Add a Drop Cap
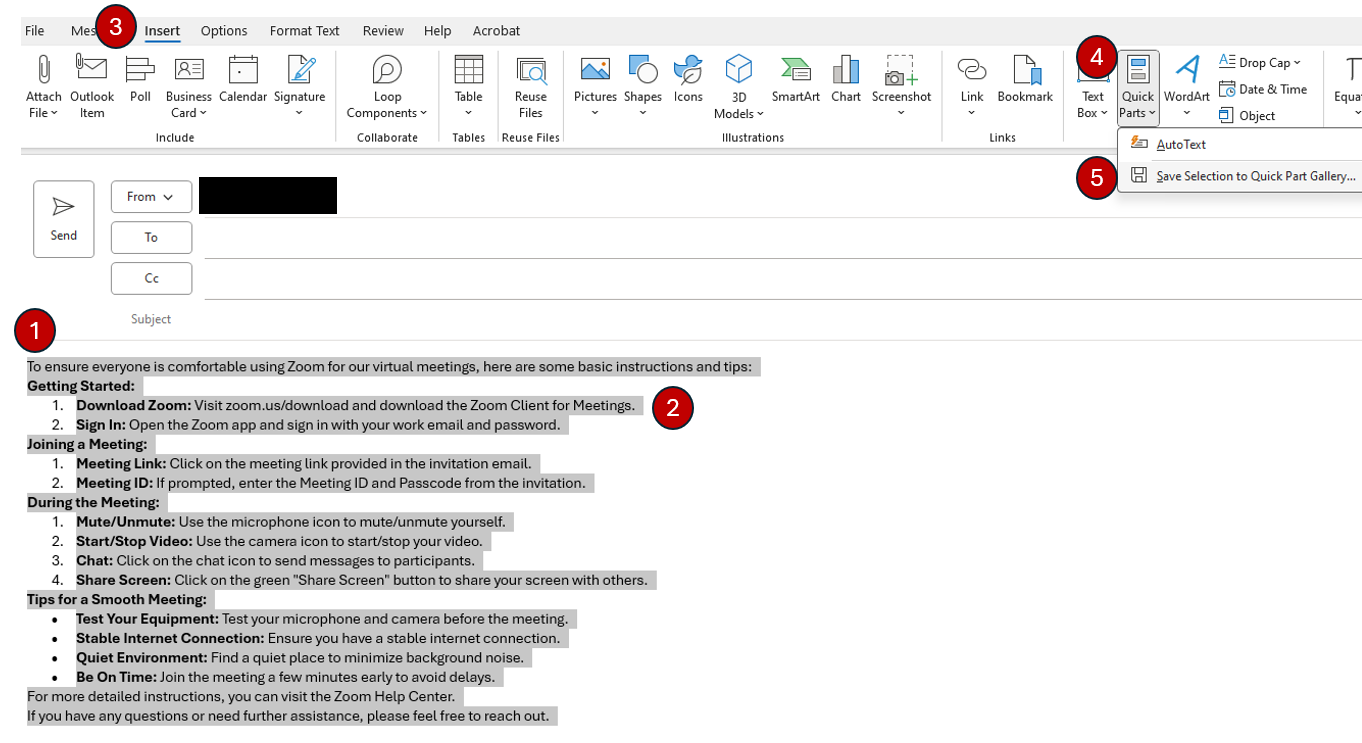 [x=1260, y=62]
